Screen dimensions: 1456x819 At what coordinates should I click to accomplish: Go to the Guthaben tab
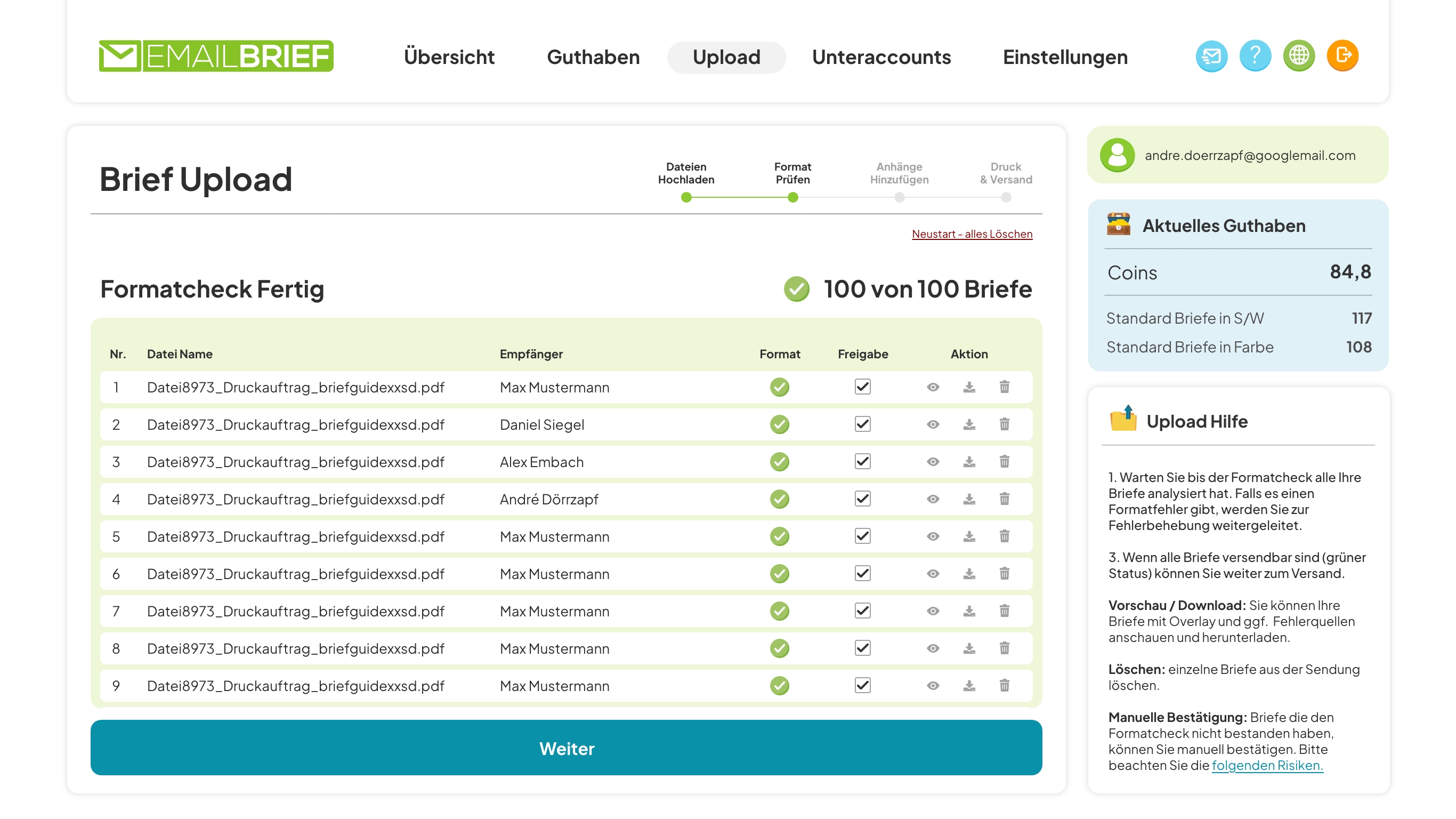point(593,57)
